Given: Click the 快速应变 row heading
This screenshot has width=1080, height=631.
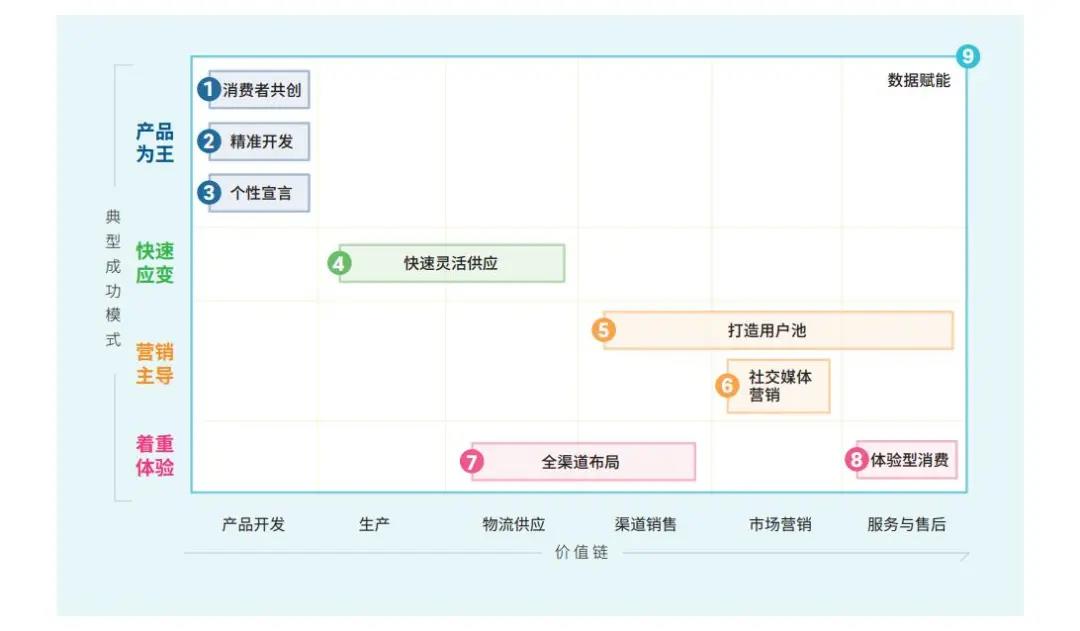Looking at the screenshot, I should click(155, 263).
